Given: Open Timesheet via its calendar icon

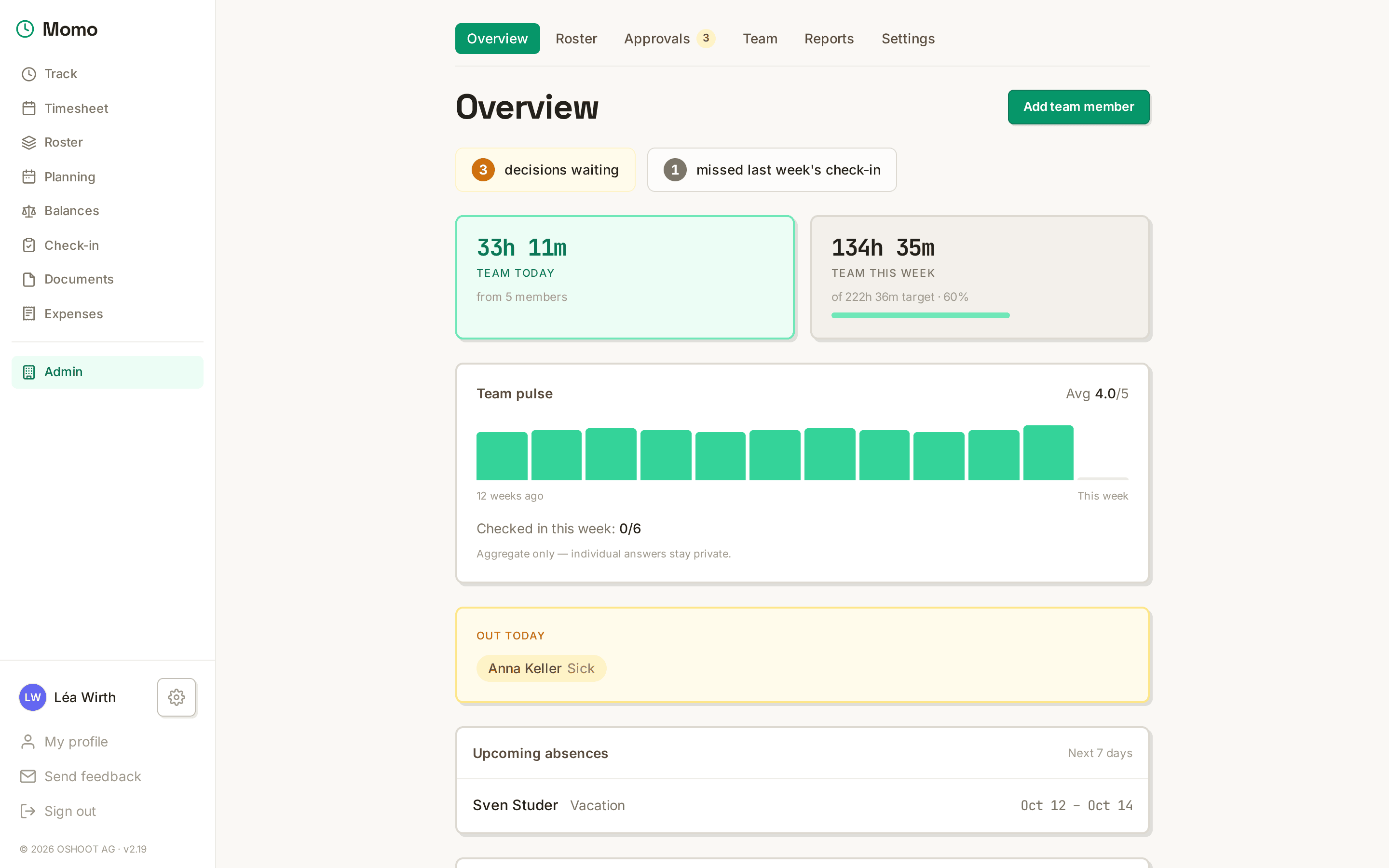Looking at the screenshot, I should pos(29,108).
